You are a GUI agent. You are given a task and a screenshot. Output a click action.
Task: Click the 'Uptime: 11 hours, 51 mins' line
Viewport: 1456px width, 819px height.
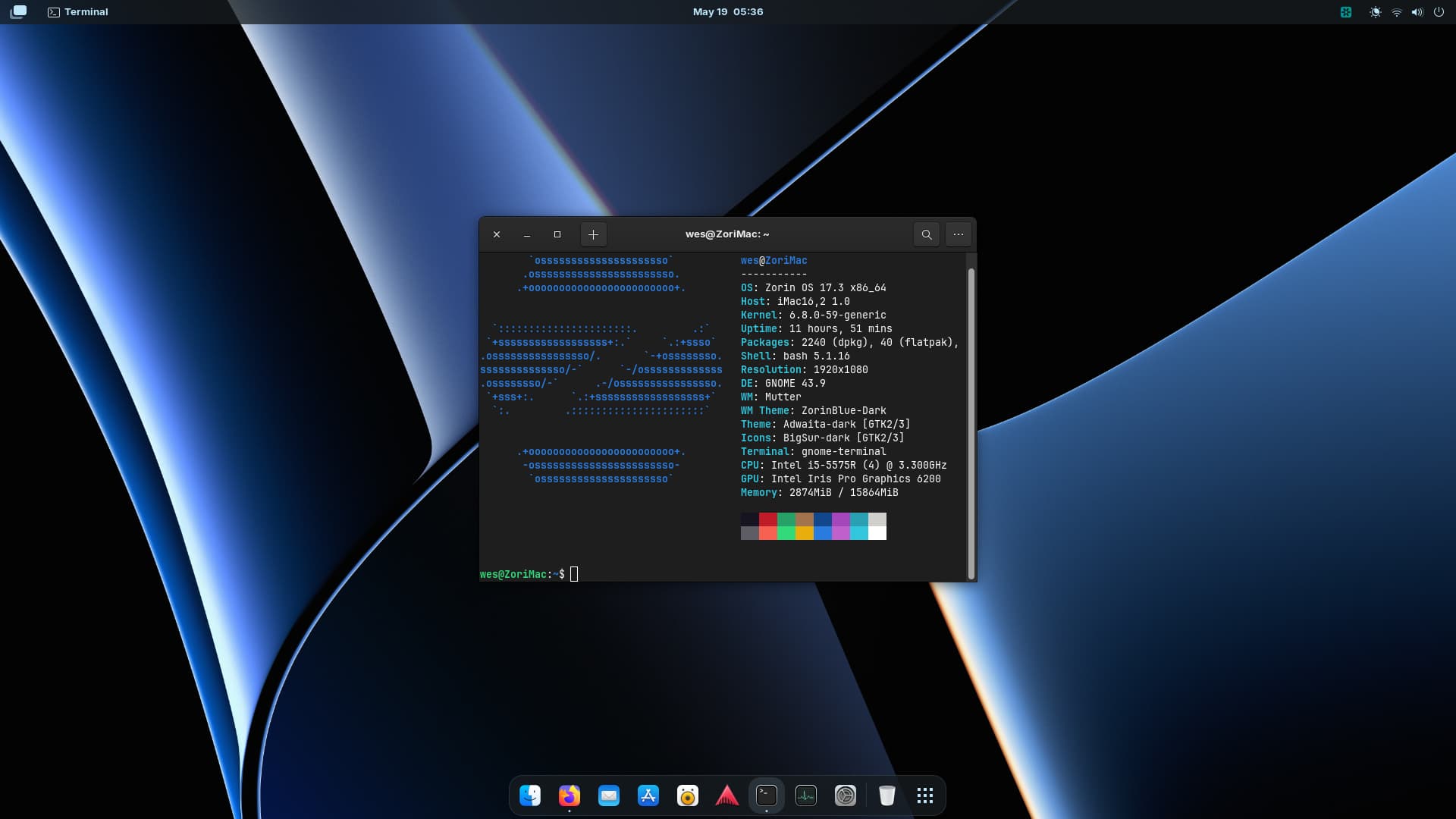point(817,328)
